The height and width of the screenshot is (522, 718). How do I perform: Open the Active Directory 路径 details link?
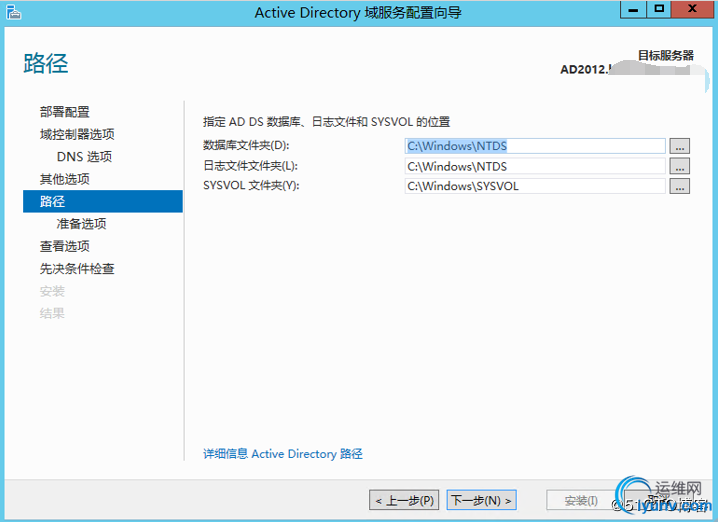[283, 454]
